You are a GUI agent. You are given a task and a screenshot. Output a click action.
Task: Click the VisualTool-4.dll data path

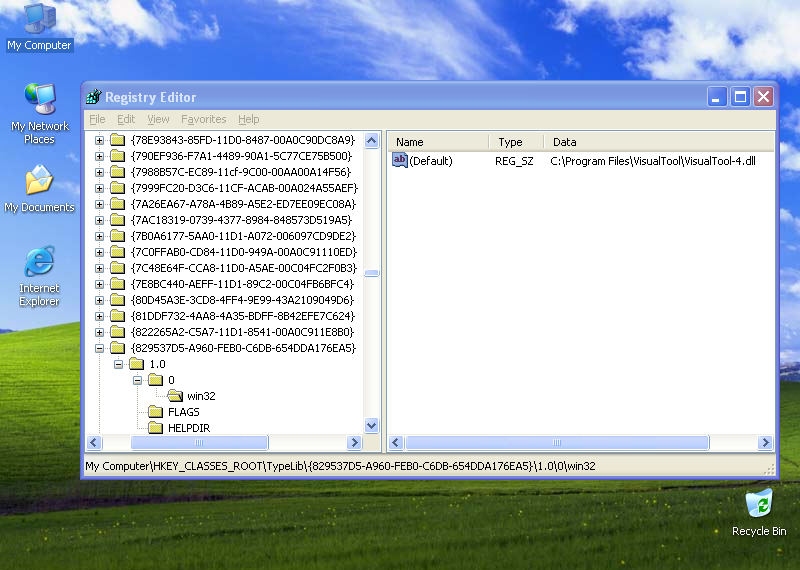tap(653, 161)
